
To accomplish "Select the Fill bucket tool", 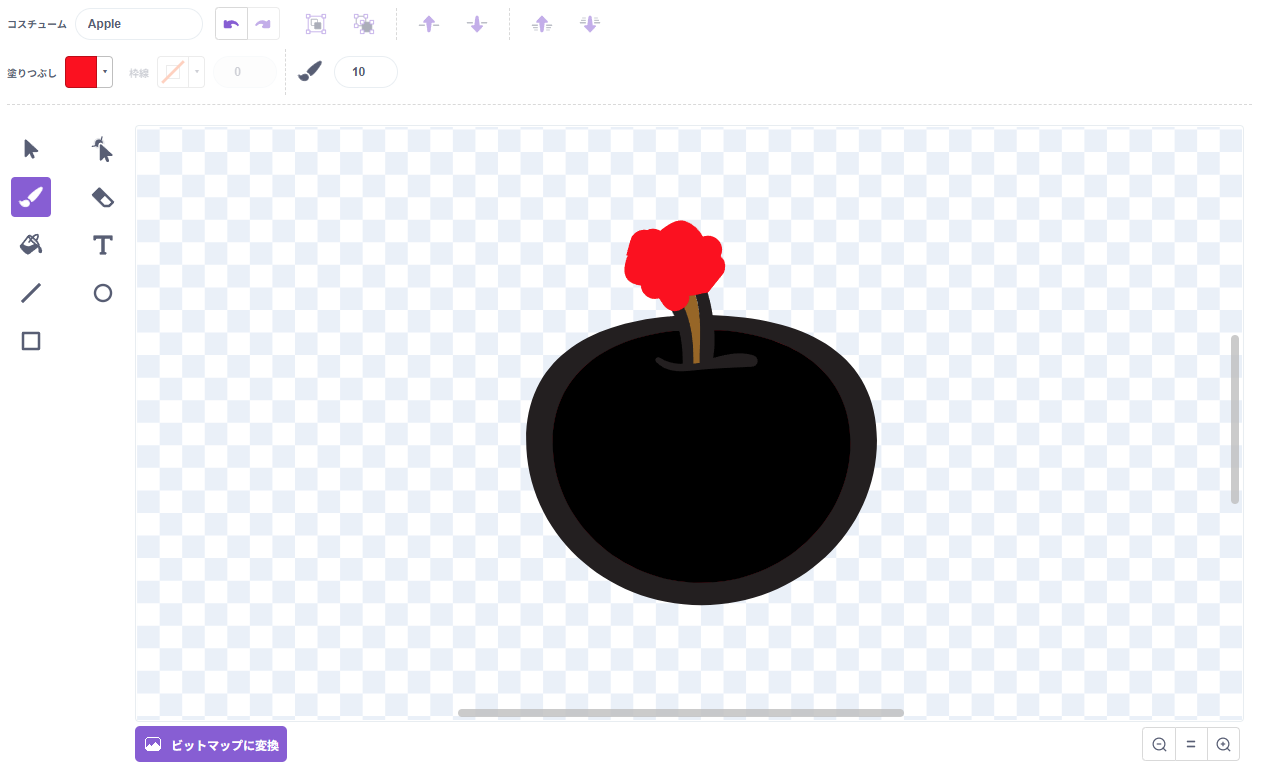I will [x=31, y=245].
